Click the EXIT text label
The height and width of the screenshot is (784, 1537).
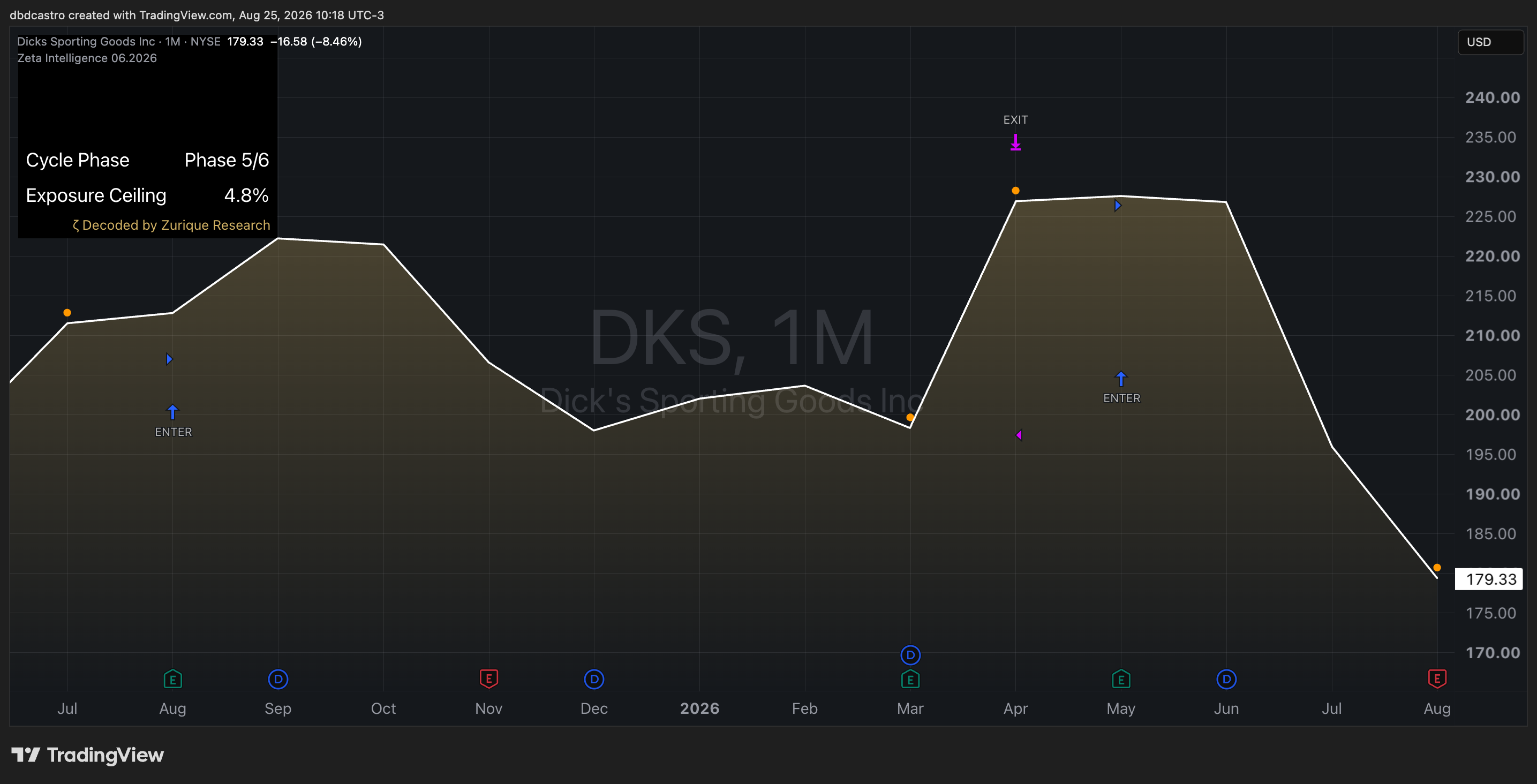click(x=1015, y=120)
